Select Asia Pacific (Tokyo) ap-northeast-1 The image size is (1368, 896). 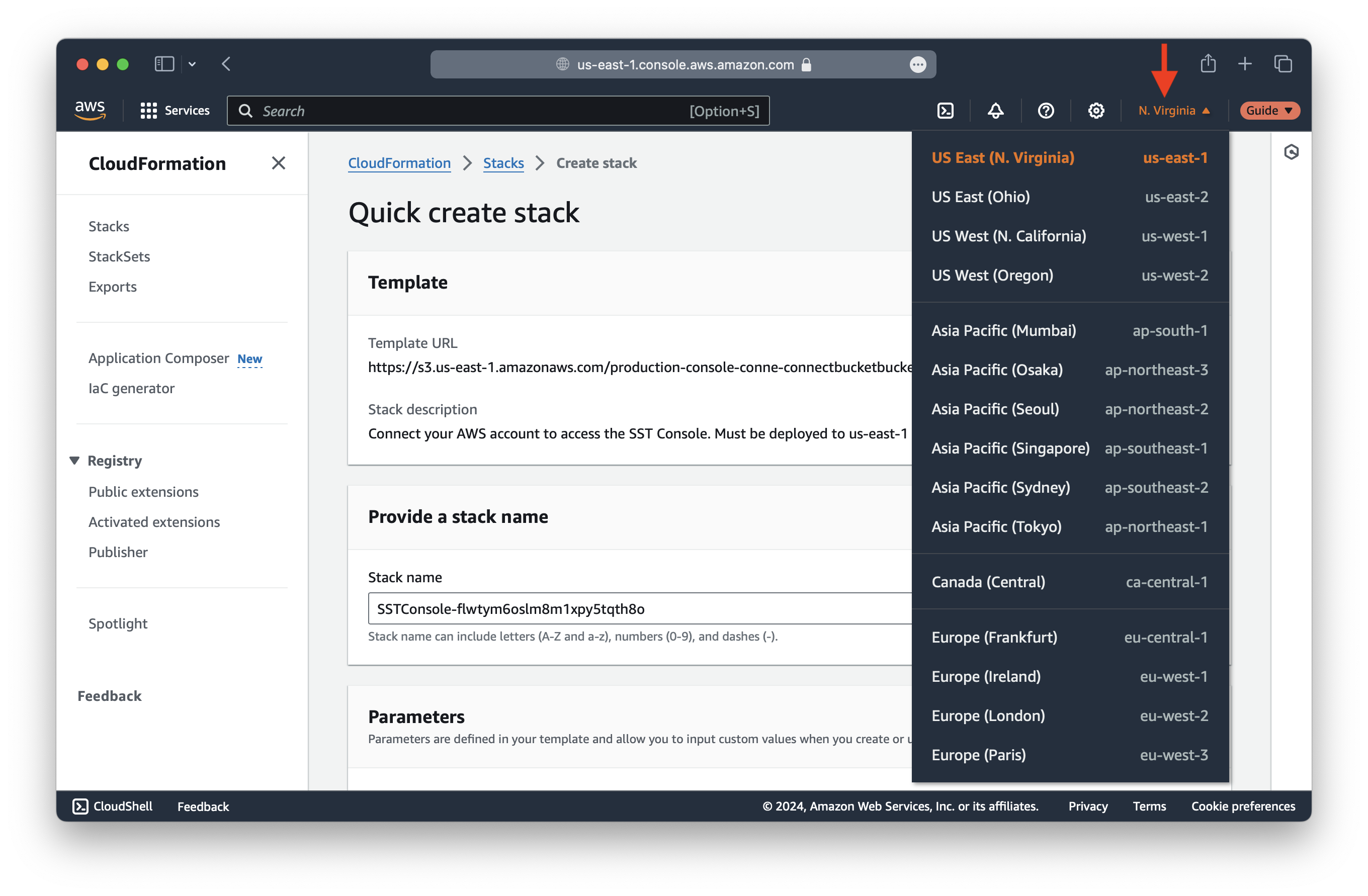pos(1068,526)
